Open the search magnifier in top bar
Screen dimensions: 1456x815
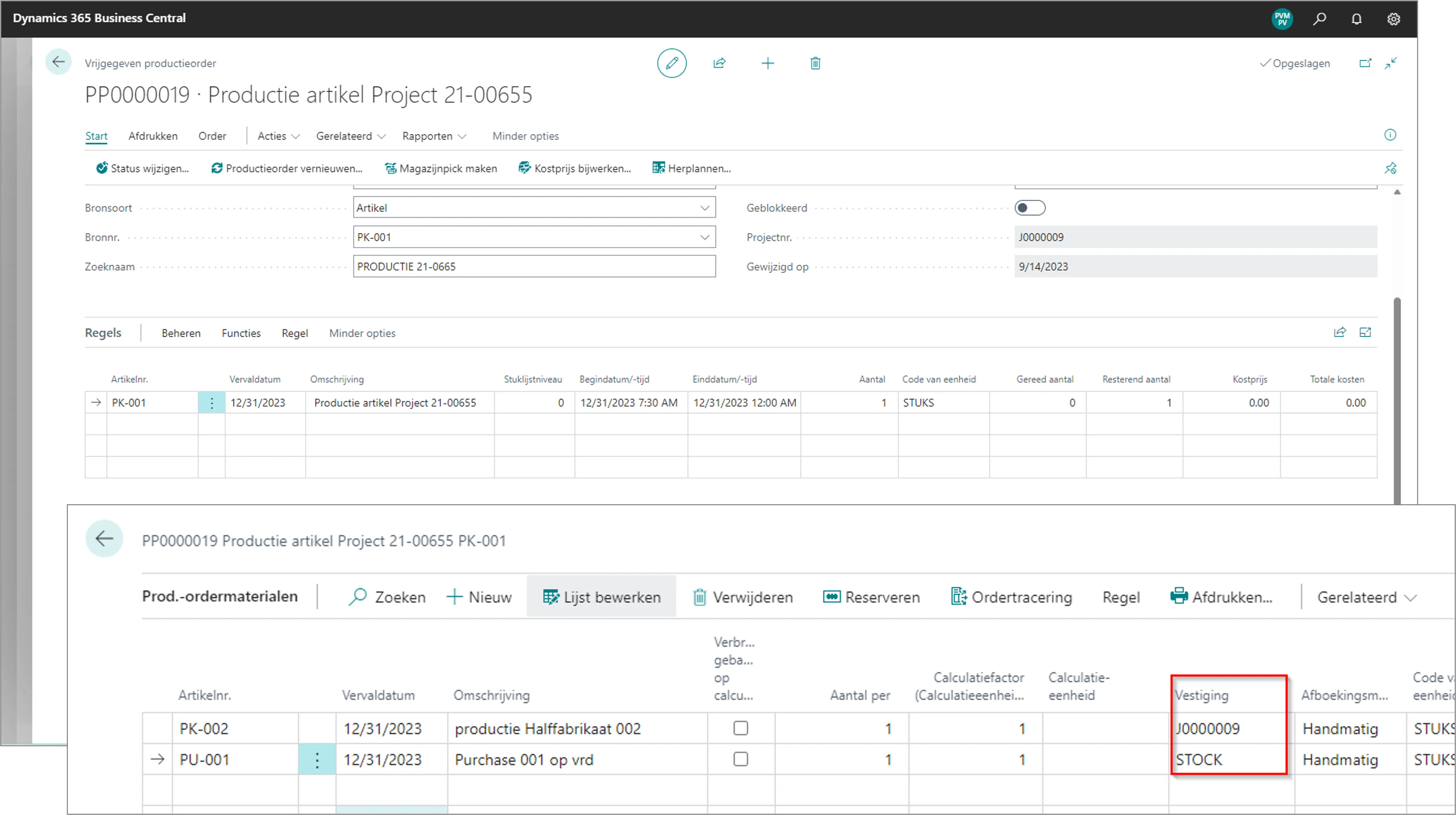pyautogui.click(x=1319, y=19)
